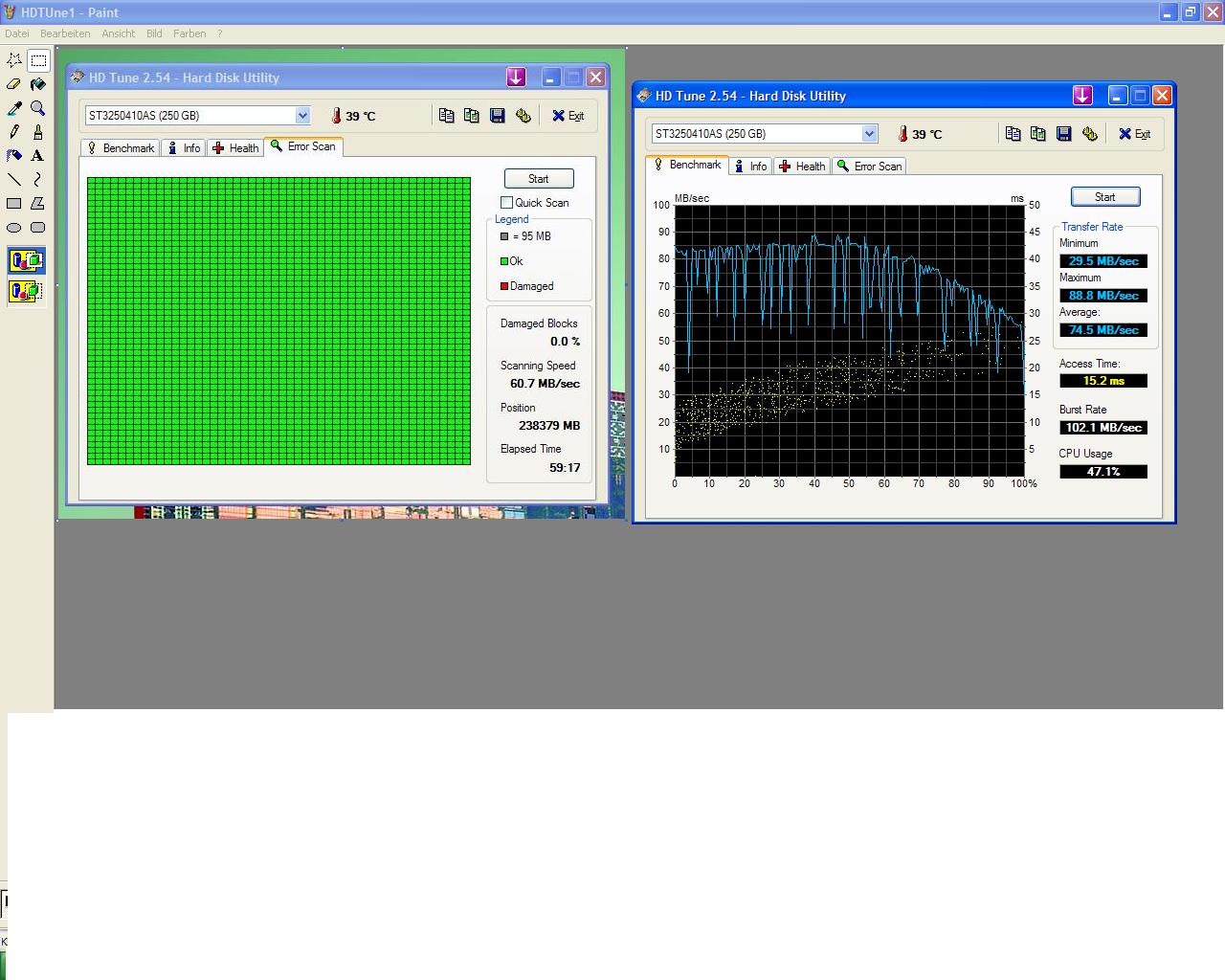Select Error Scan tab in left HD Tune window

(303, 146)
